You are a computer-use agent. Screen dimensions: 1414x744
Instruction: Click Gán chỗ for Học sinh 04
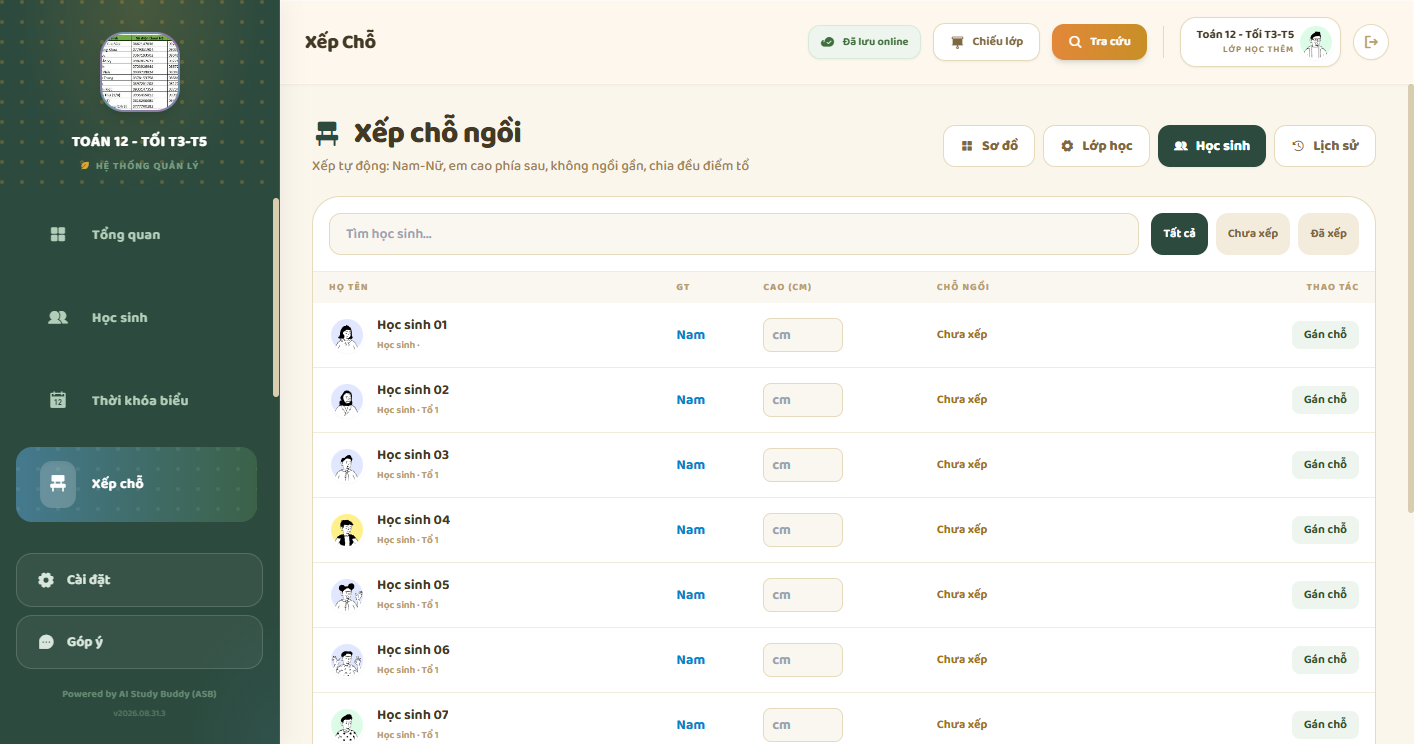1325,530
